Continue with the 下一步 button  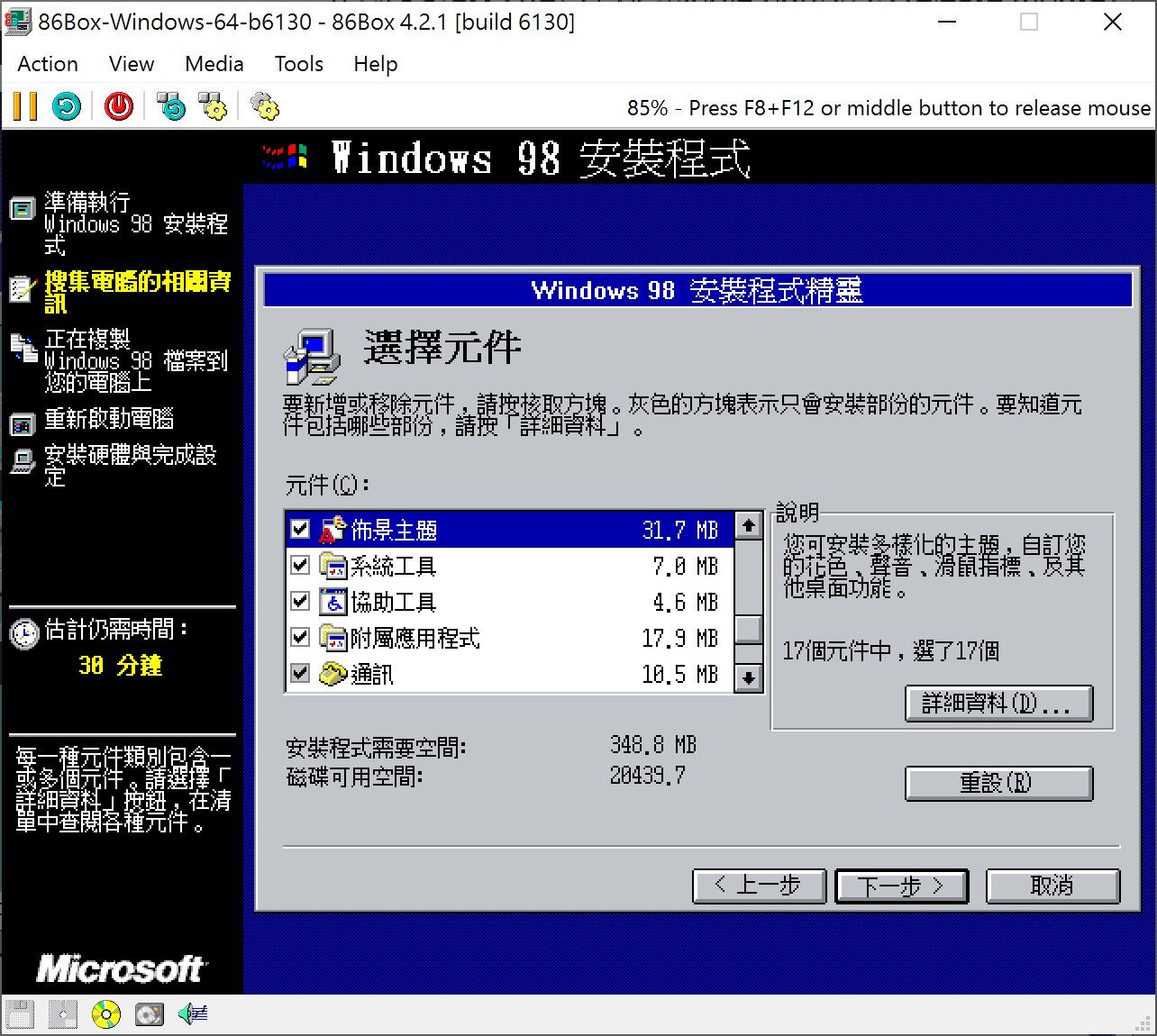pos(902,886)
